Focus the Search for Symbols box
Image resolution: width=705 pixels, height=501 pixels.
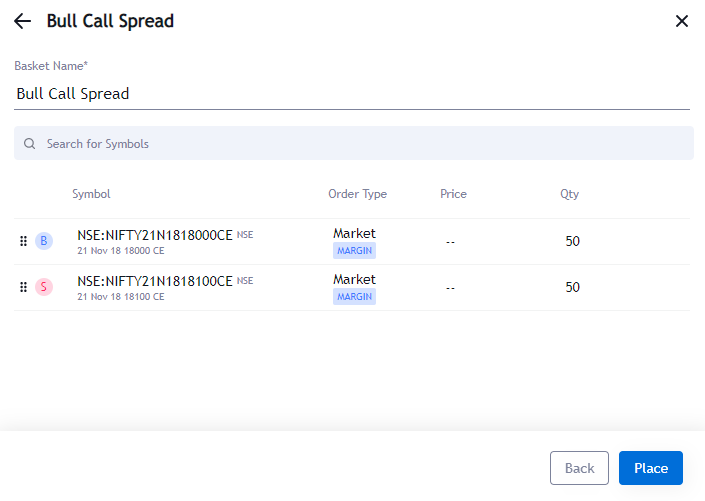click(x=353, y=143)
